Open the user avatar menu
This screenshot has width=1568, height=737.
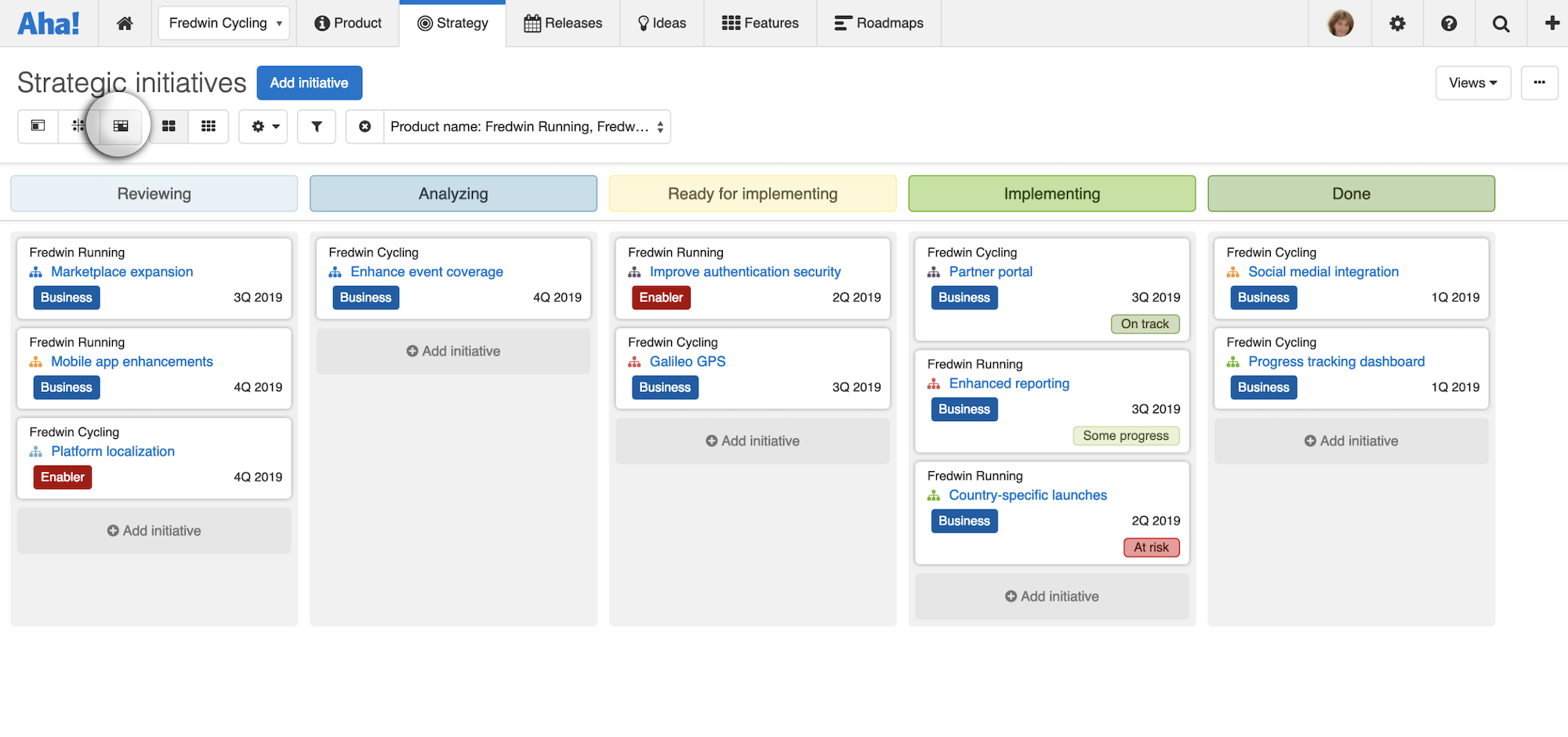1341,24
